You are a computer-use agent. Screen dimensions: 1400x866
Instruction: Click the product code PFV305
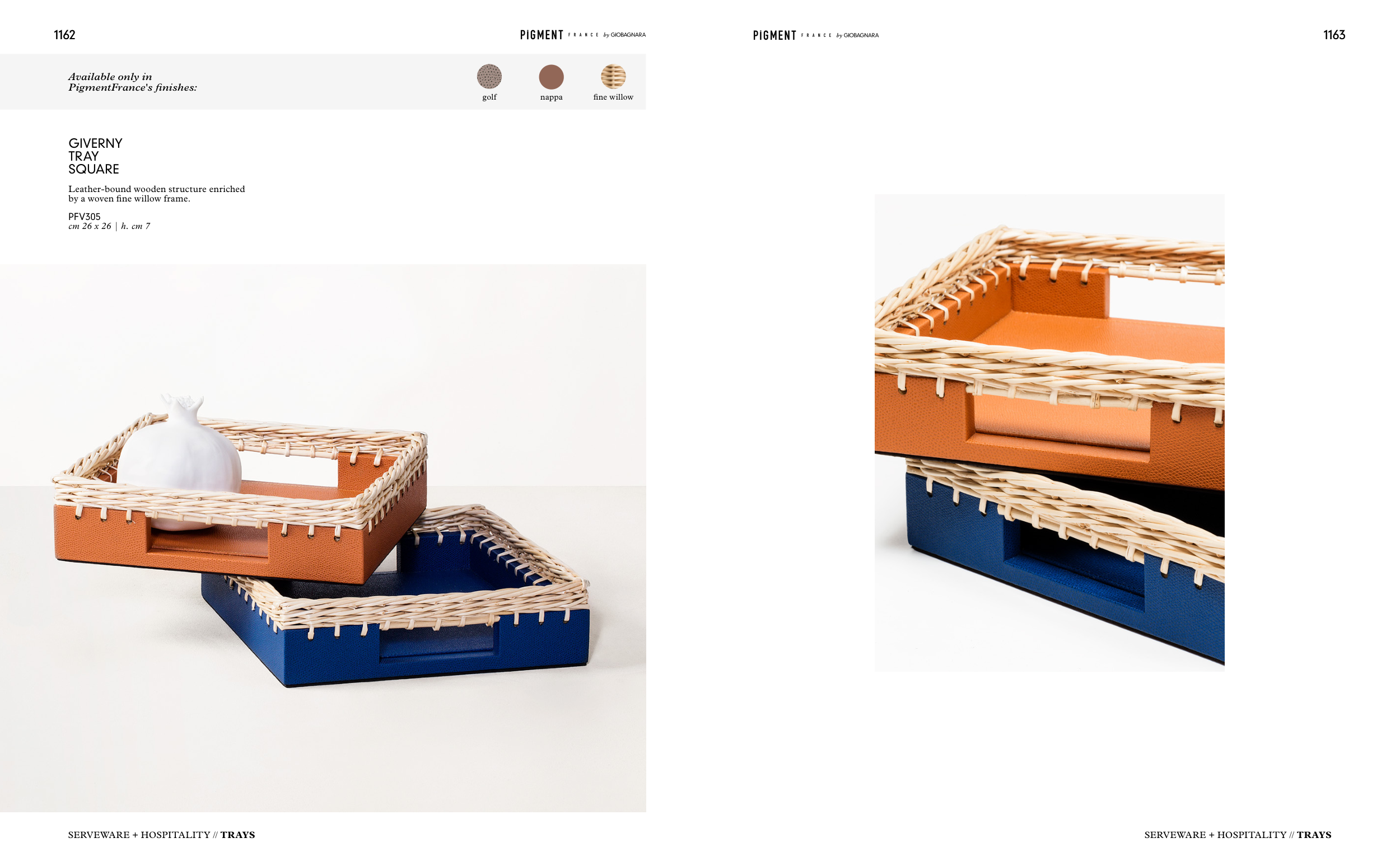coord(84,217)
